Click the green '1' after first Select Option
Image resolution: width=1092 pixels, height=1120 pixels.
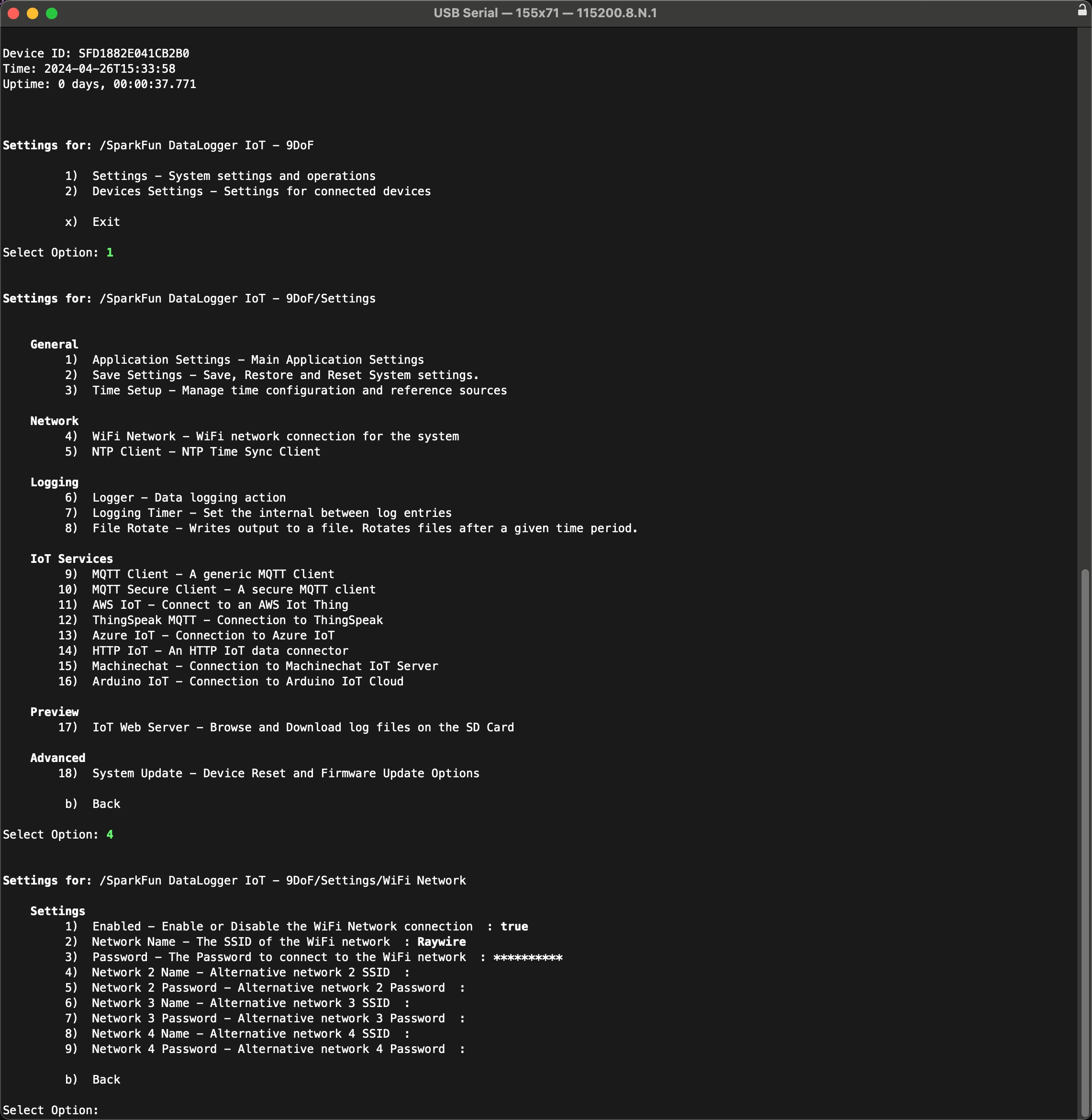pos(110,252)
